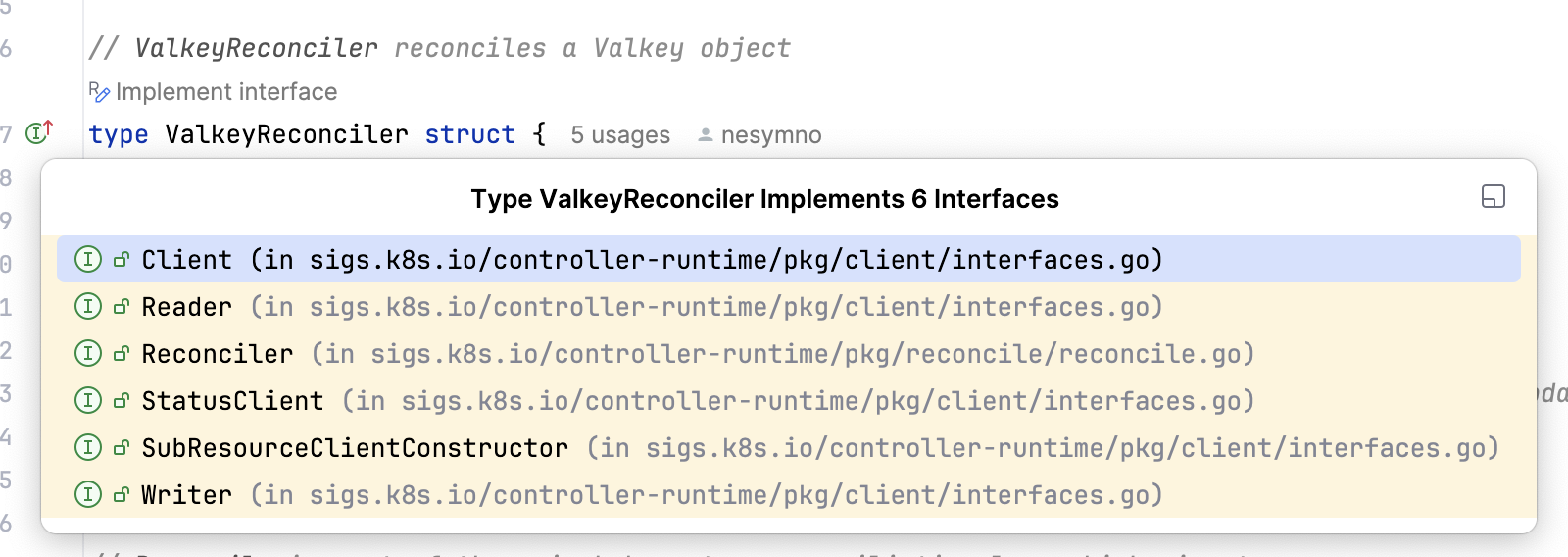Image resolution: width=1568 pixels, height=557 pixels.
Task: Select the Reader interface entry
Action: click(789, 307)
